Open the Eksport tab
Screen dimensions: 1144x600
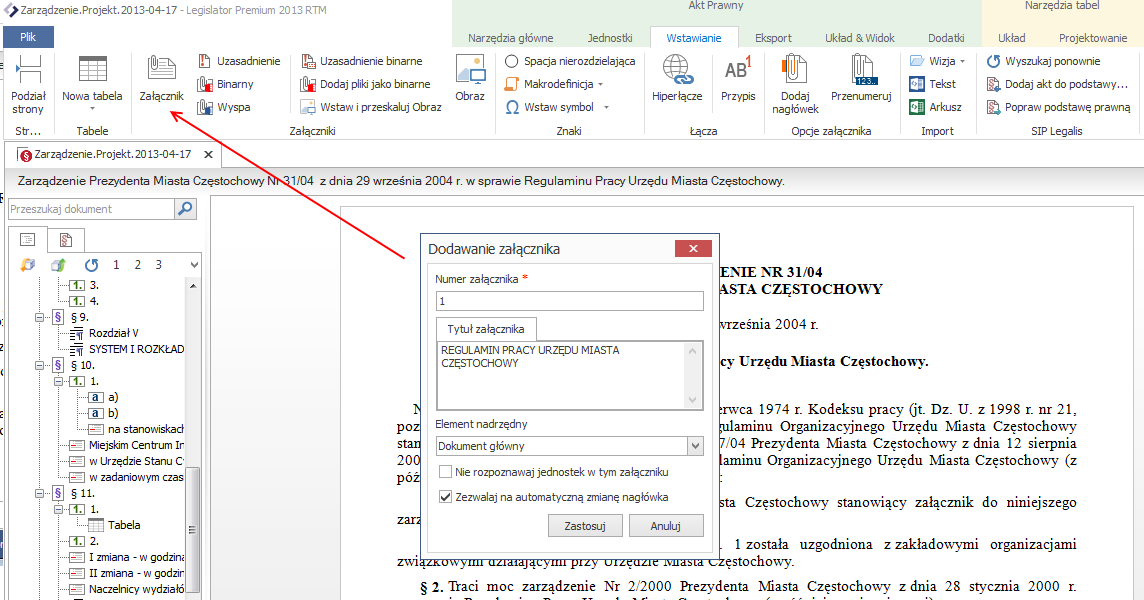(773, 38)
